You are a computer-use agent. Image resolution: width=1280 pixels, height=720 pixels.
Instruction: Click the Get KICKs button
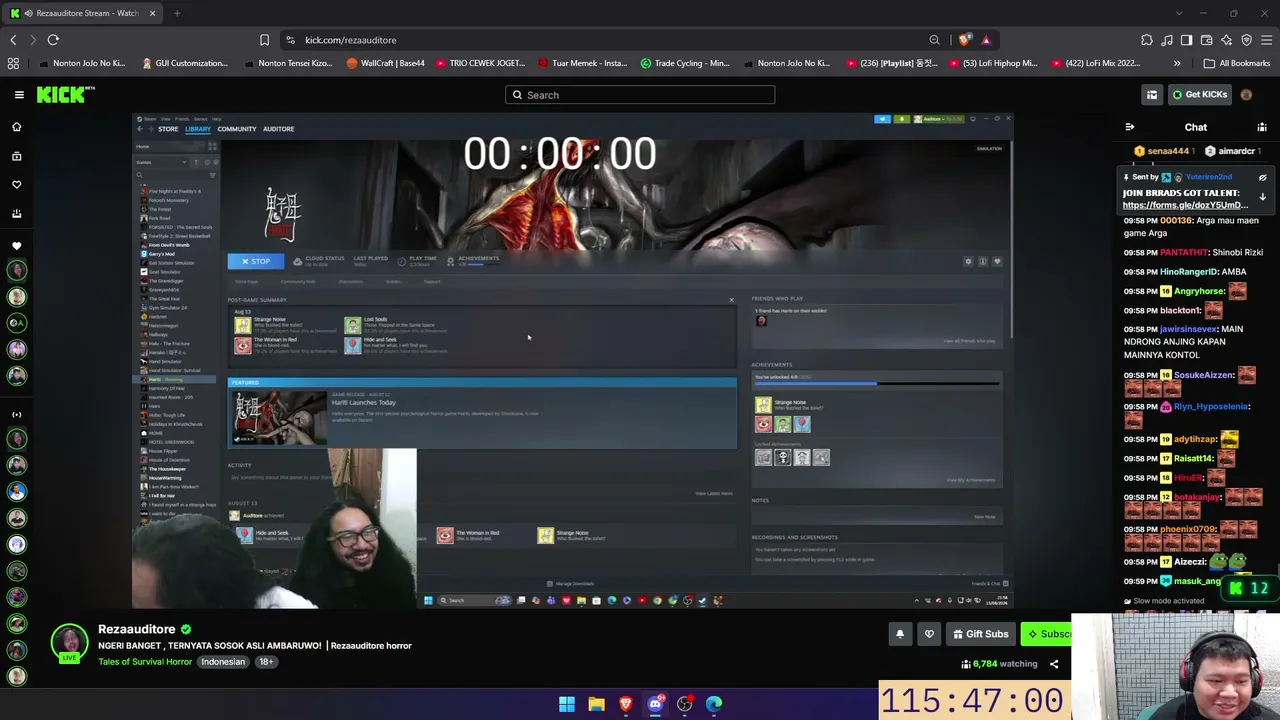pos(1199,95)
